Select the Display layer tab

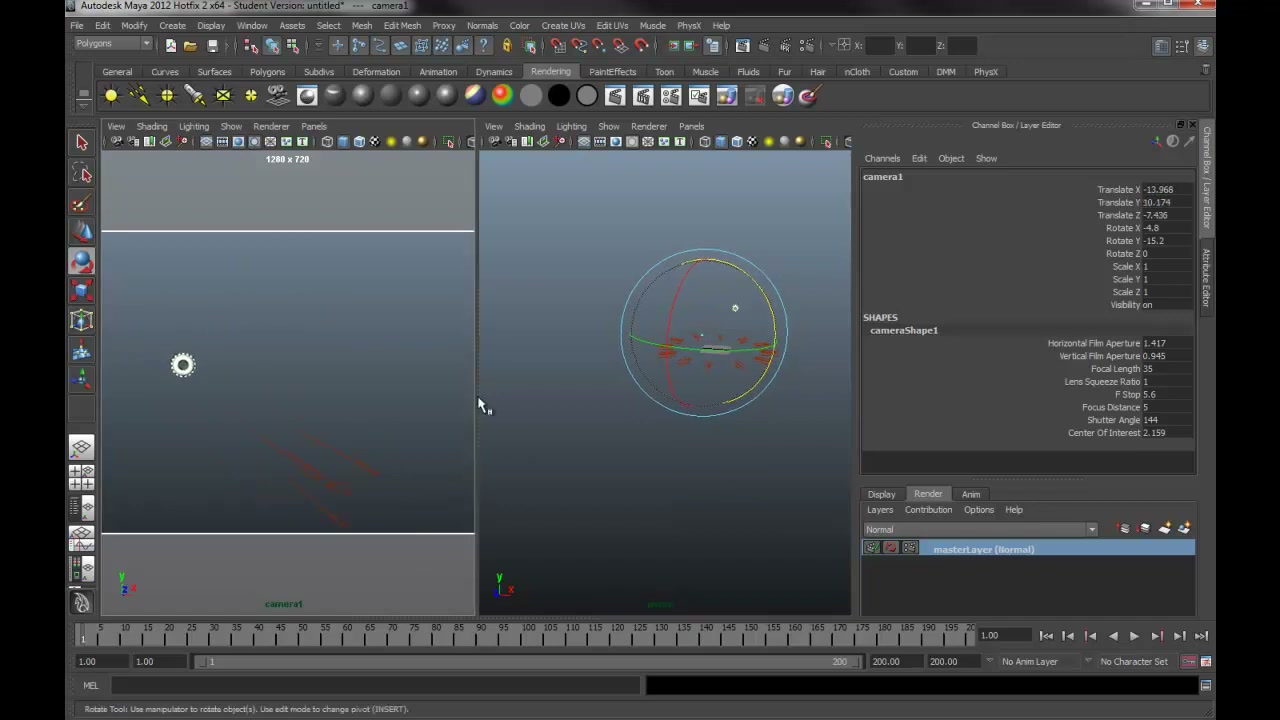coord(881,494)
